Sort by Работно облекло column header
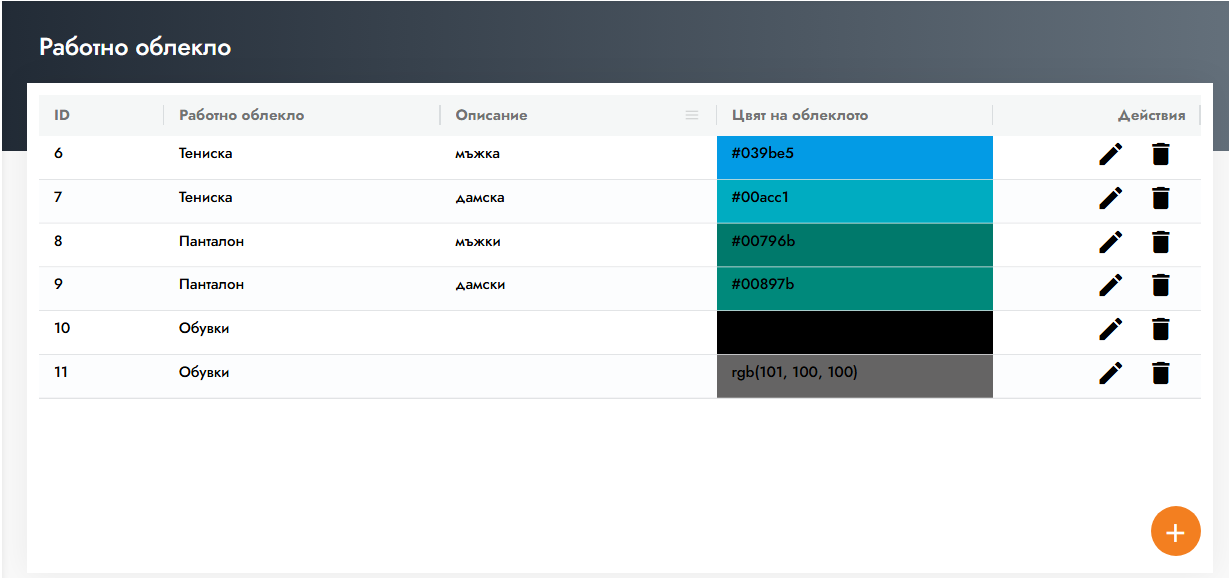 click(x=241, y=115)
